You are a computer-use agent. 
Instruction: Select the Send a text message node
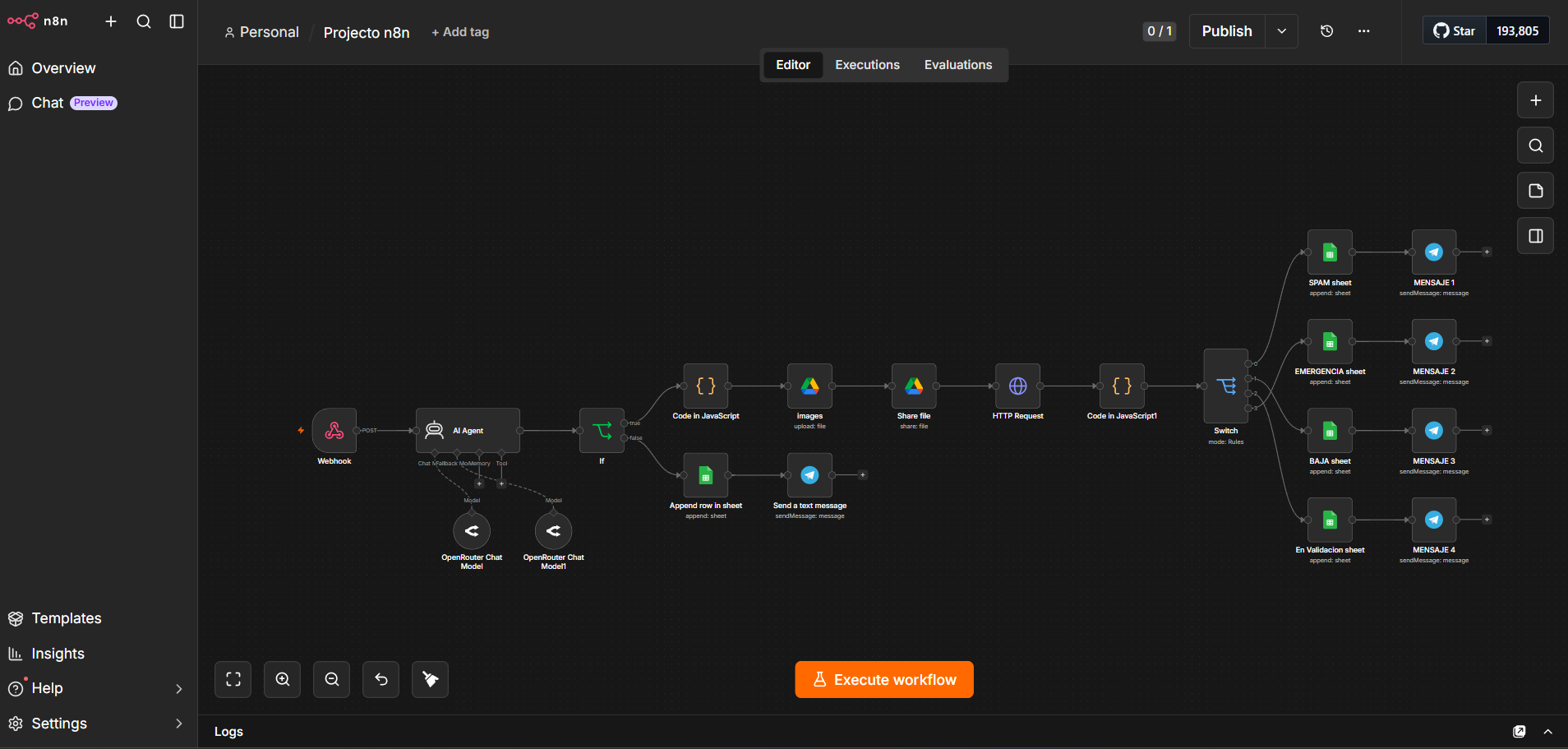click(x=809, y=475)
